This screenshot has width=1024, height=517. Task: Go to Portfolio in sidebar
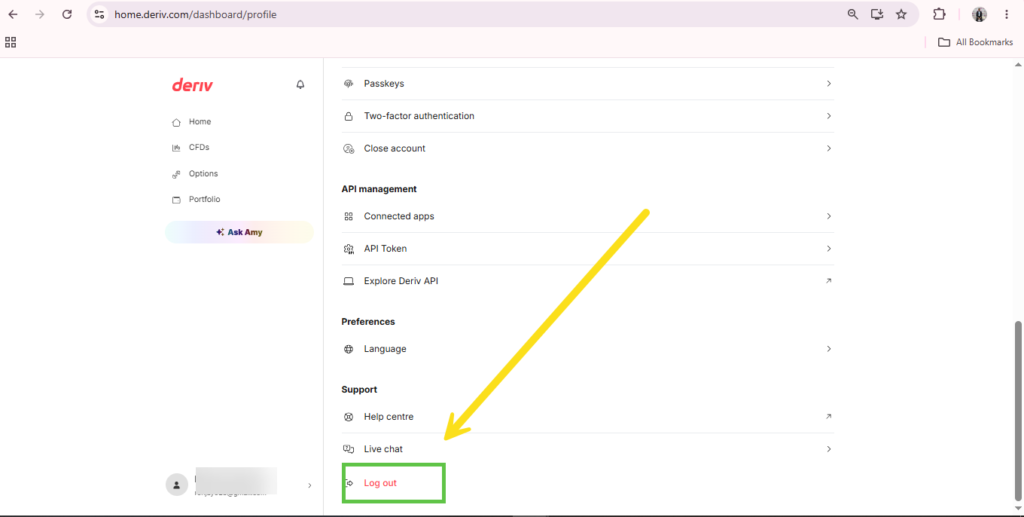point(204,200)
